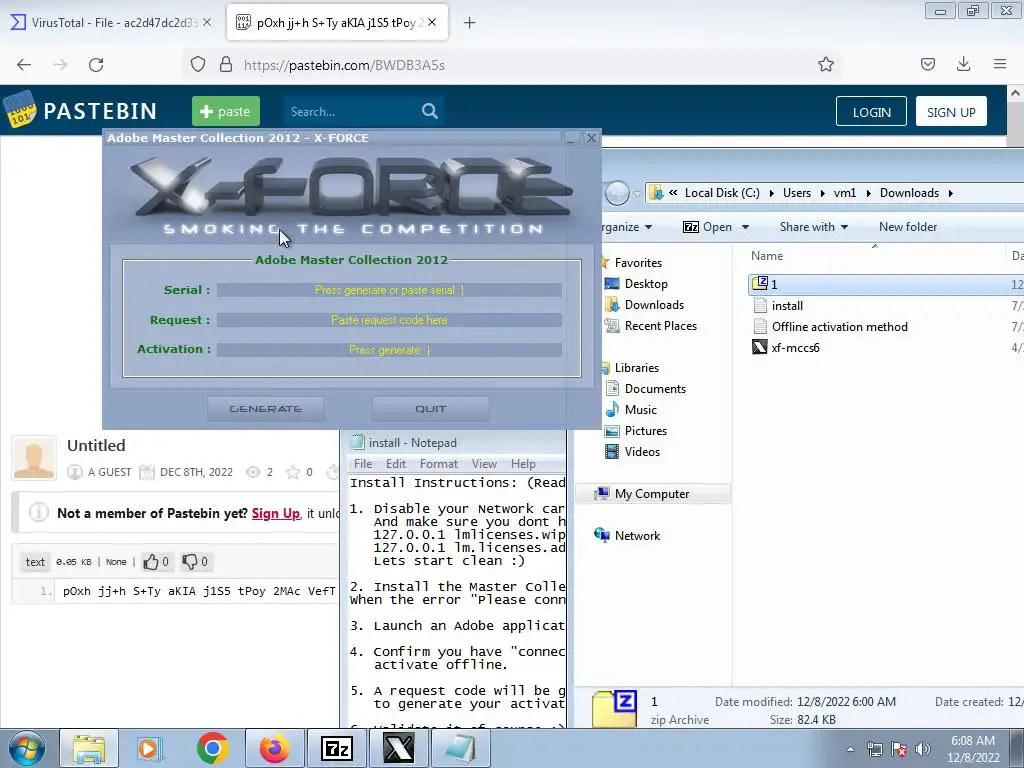Screen dimensions: 1024x768
Task: Click the volume speaker tray icon
Action: point(923,749)
